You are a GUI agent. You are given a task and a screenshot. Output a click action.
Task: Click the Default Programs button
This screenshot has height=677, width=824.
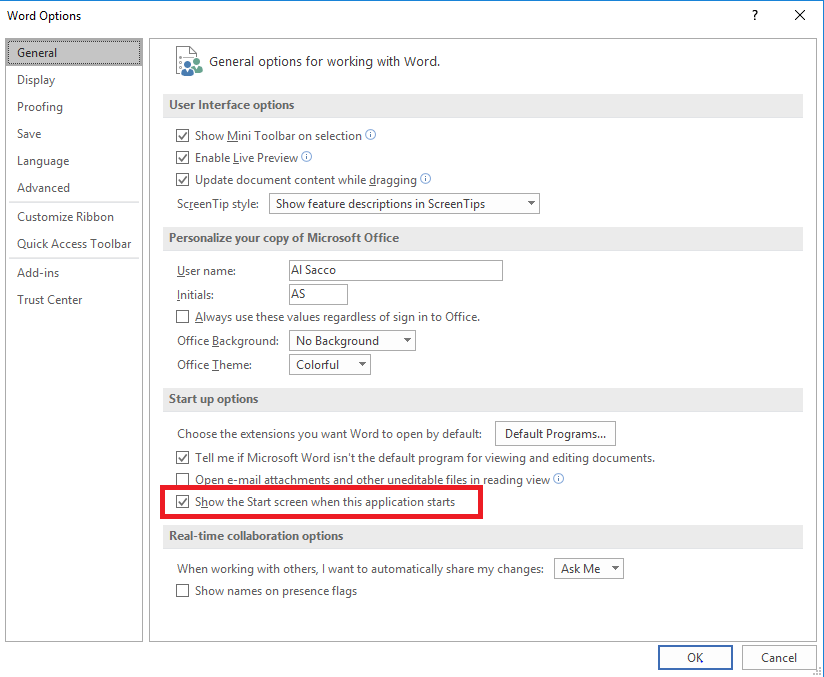click(555, 433)
